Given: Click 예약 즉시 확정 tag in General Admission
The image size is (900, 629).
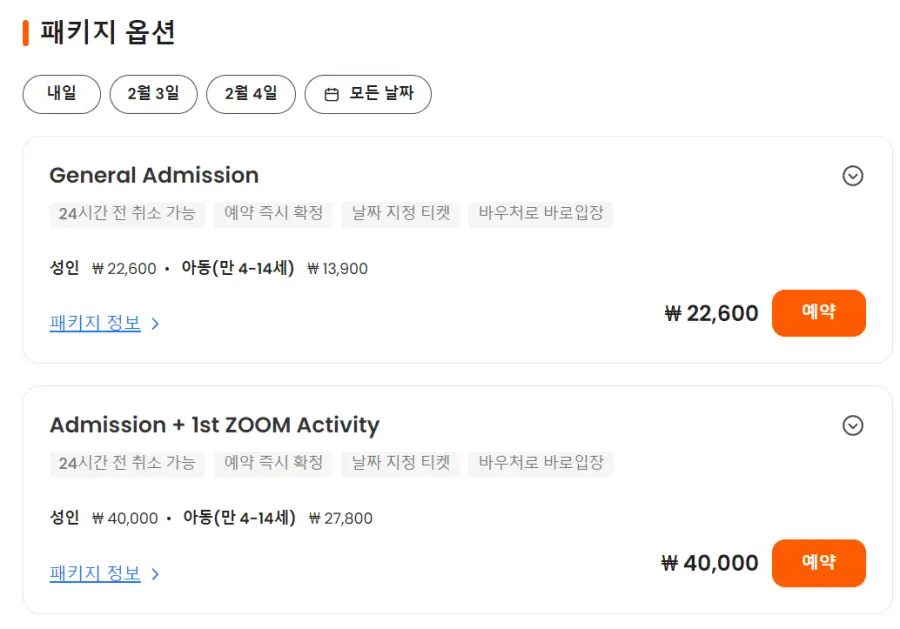Looking at the screenshot, I should point(274,213).
